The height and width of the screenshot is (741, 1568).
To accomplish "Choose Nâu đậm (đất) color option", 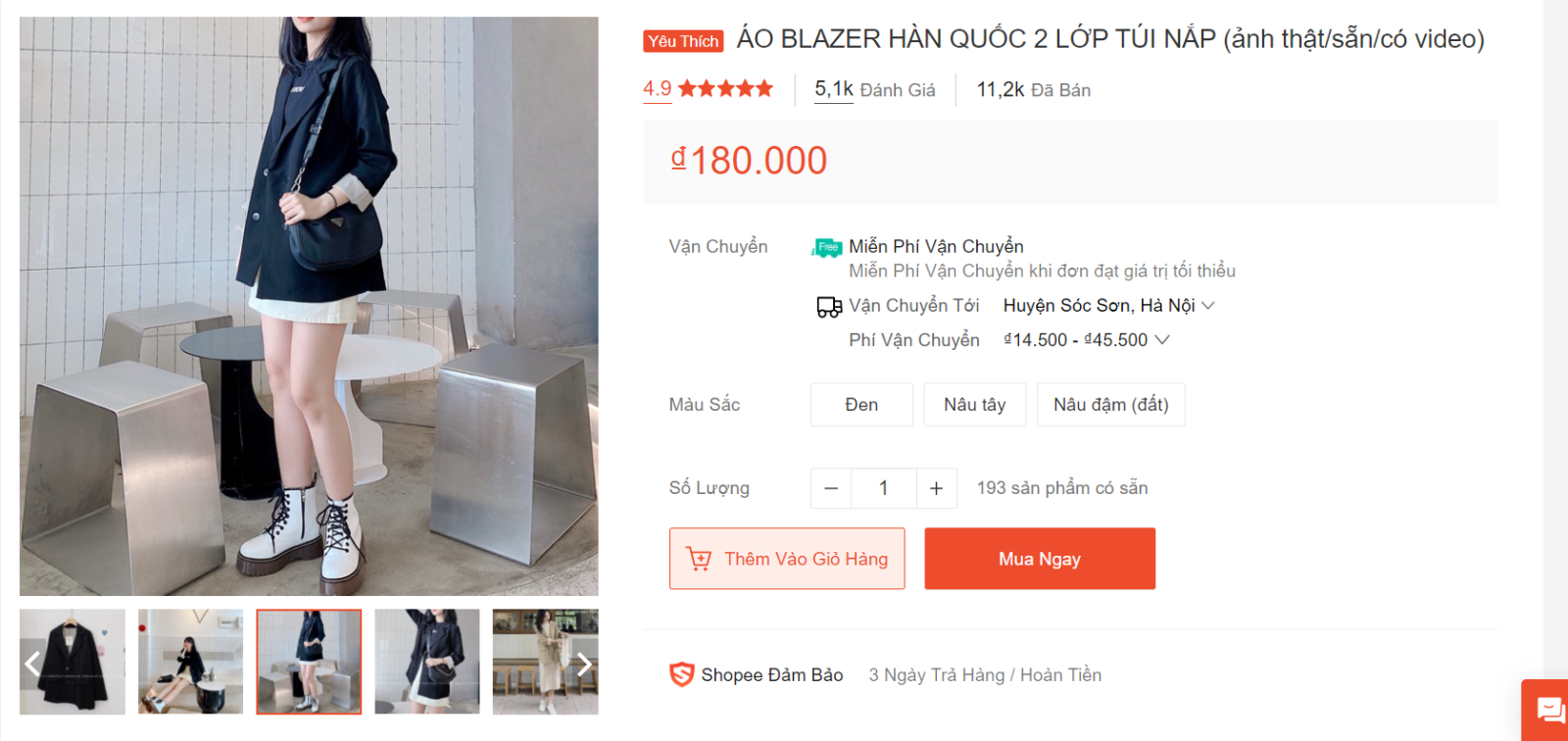I will click(x=1111, y=405).
